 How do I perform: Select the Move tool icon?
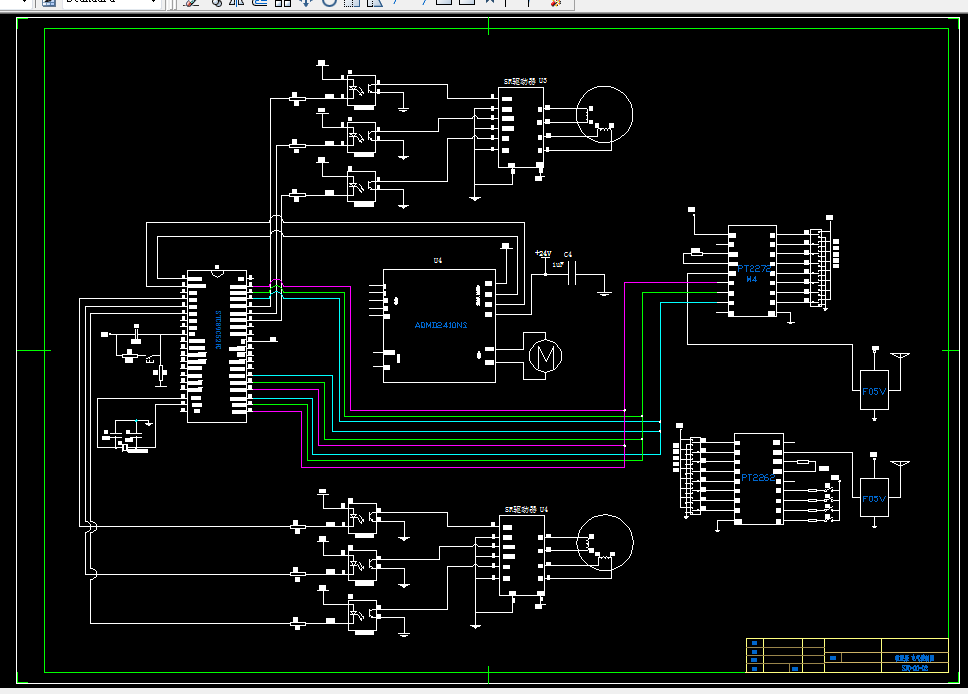coord(306,2)
